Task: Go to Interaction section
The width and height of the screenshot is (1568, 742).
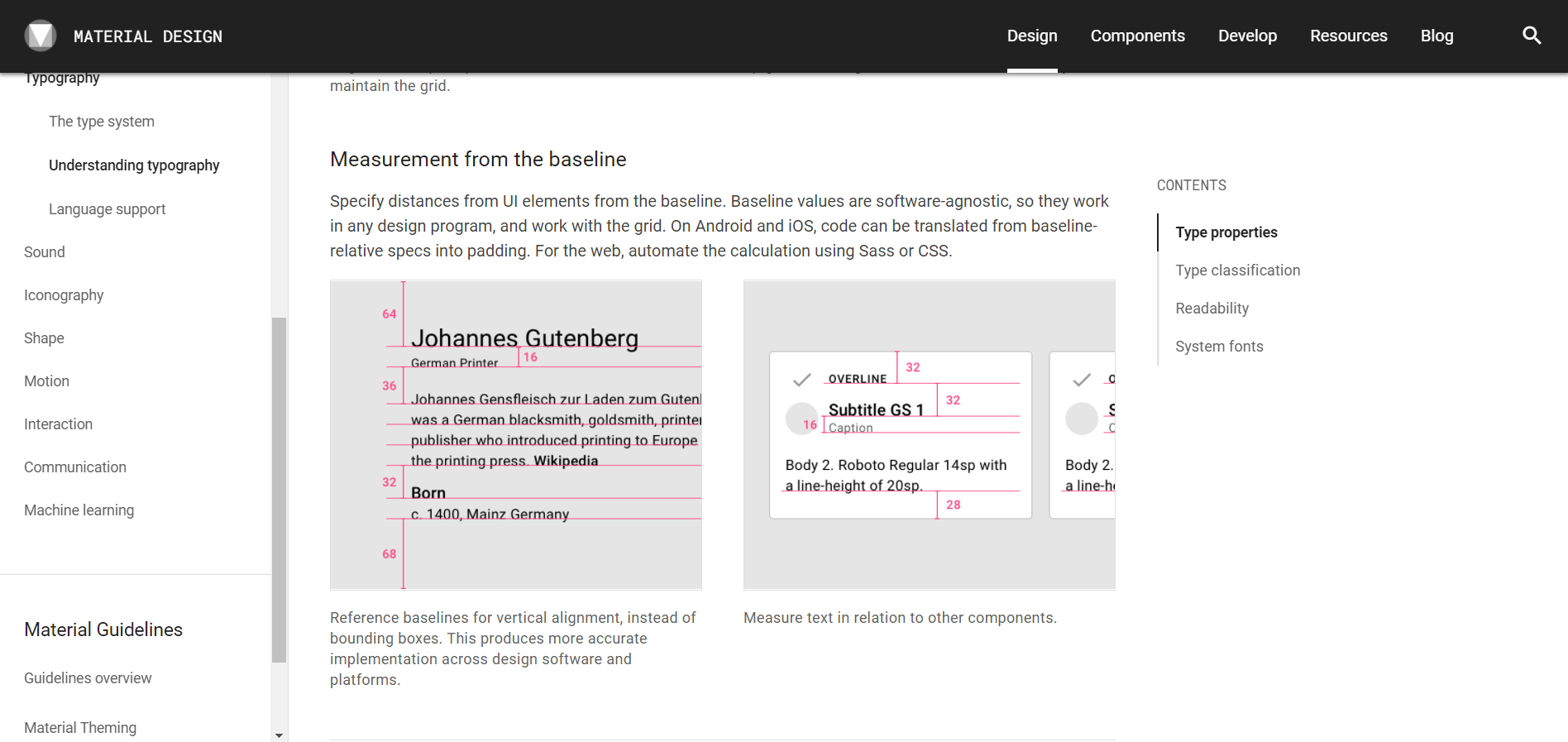Action: pos(58,424)
